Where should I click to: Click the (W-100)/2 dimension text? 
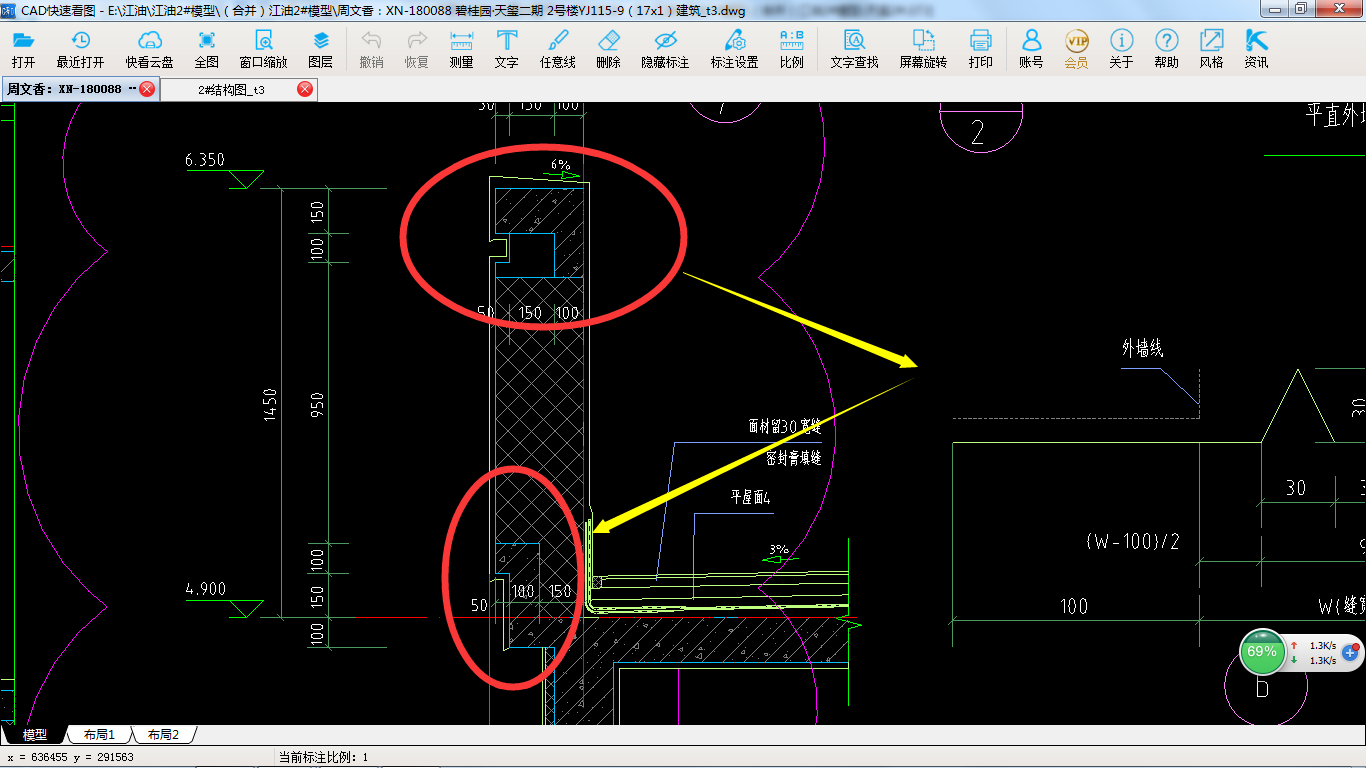(x=1132, y=542)
